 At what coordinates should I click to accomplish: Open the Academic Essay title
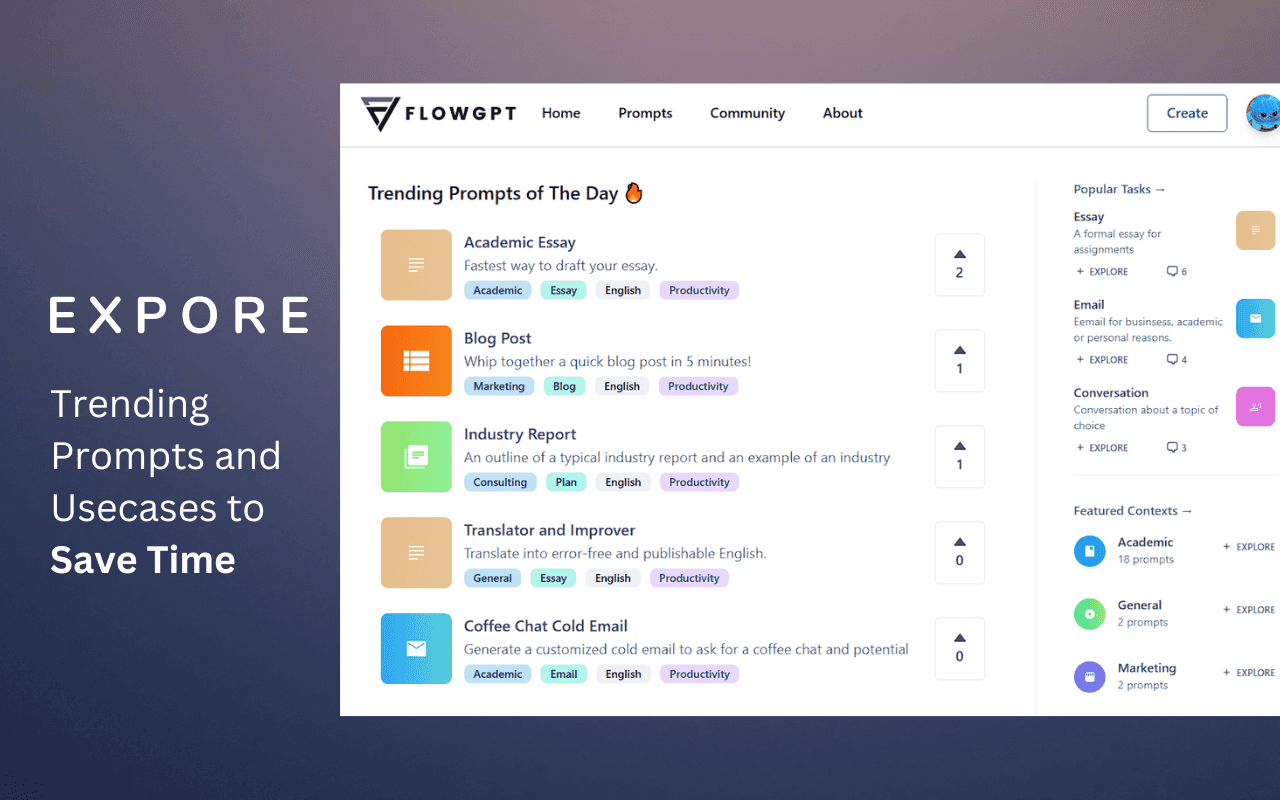click(520, 242)
